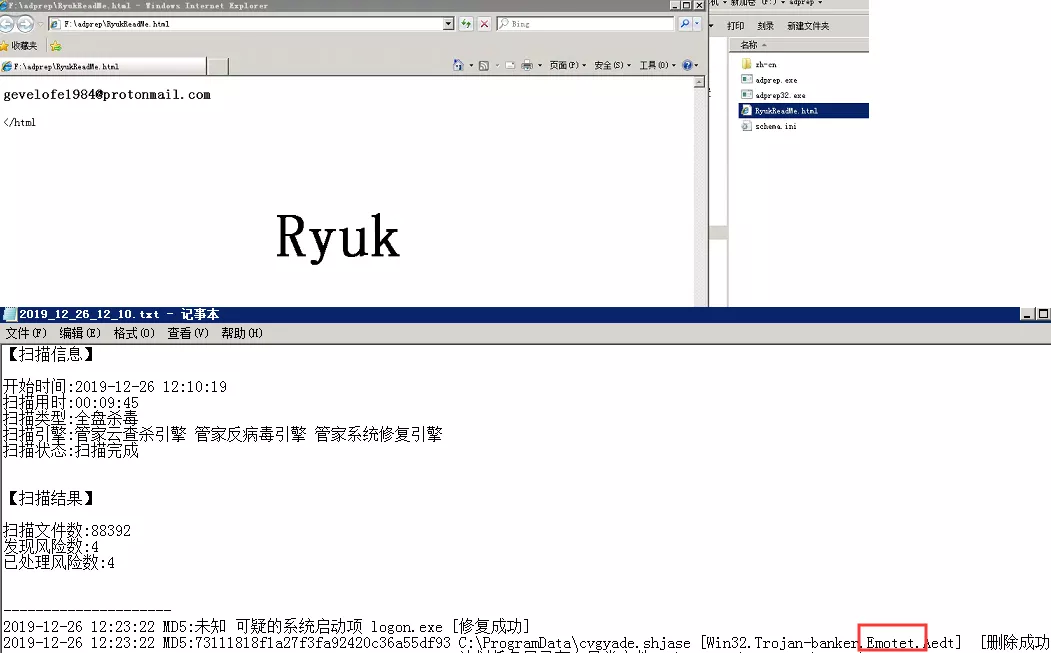Click the IE Back navigation button
The height and width of the screenshot is (653, 1051).
(x=8, y=24)
